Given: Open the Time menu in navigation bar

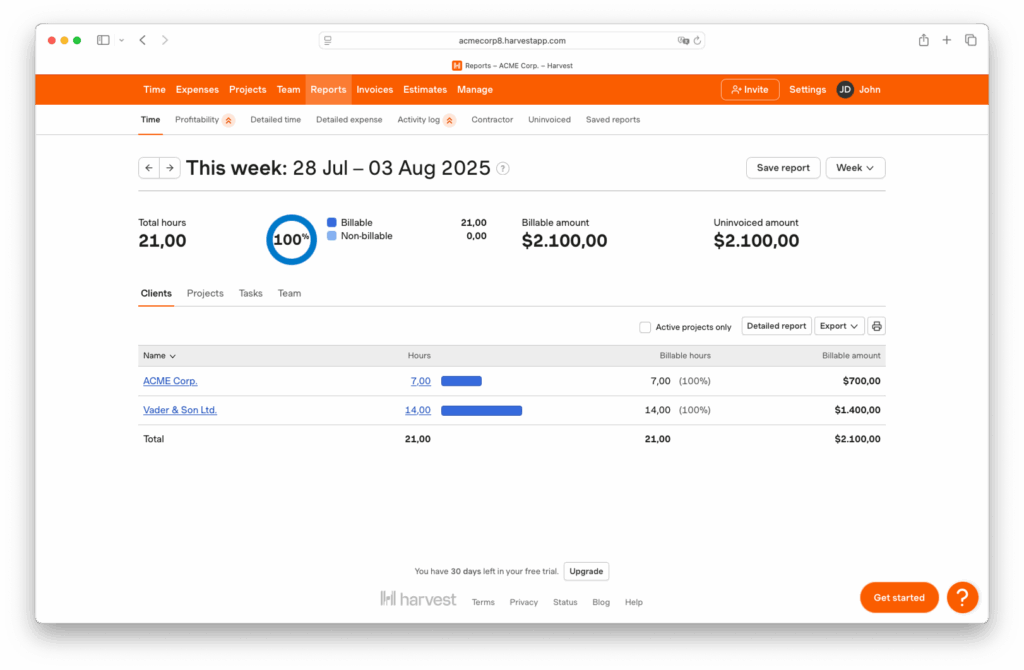Looking at the screenshot, I should [154, 89].
